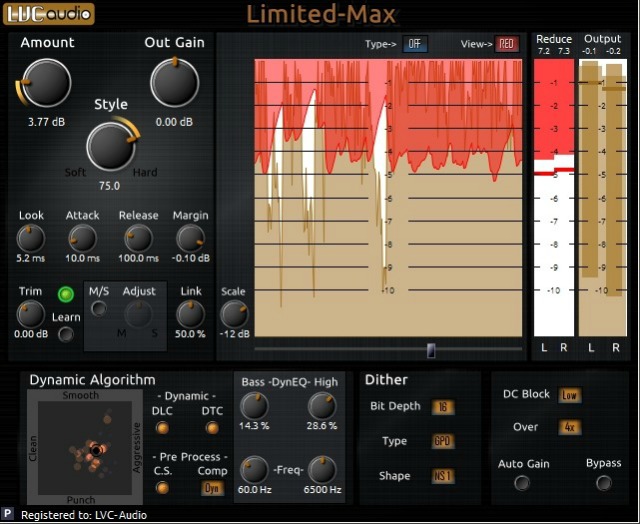Open the dither Shape selector

pyautogui.click(x=440, y=476)
